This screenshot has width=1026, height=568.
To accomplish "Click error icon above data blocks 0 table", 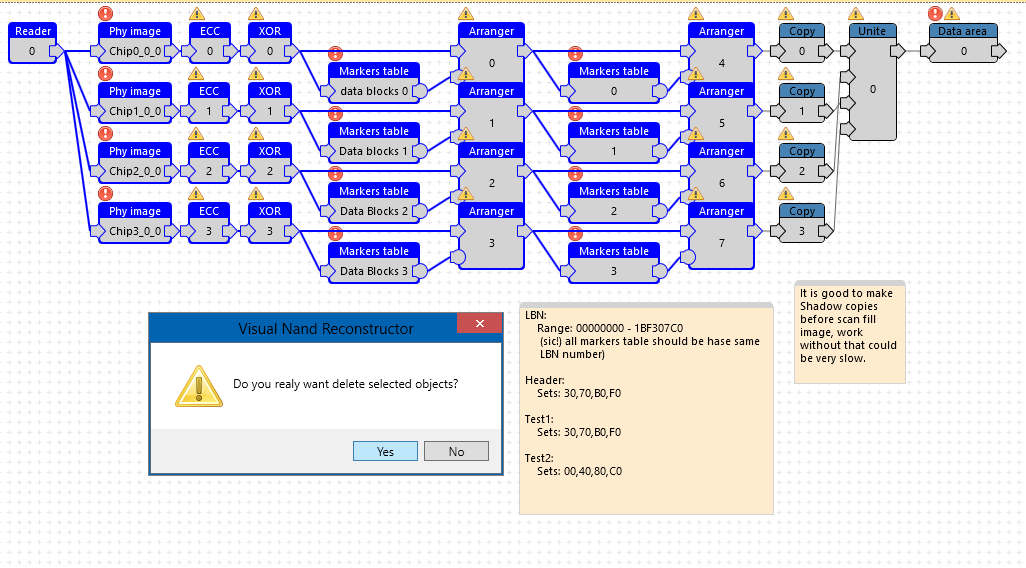I will tap(335, 53).
